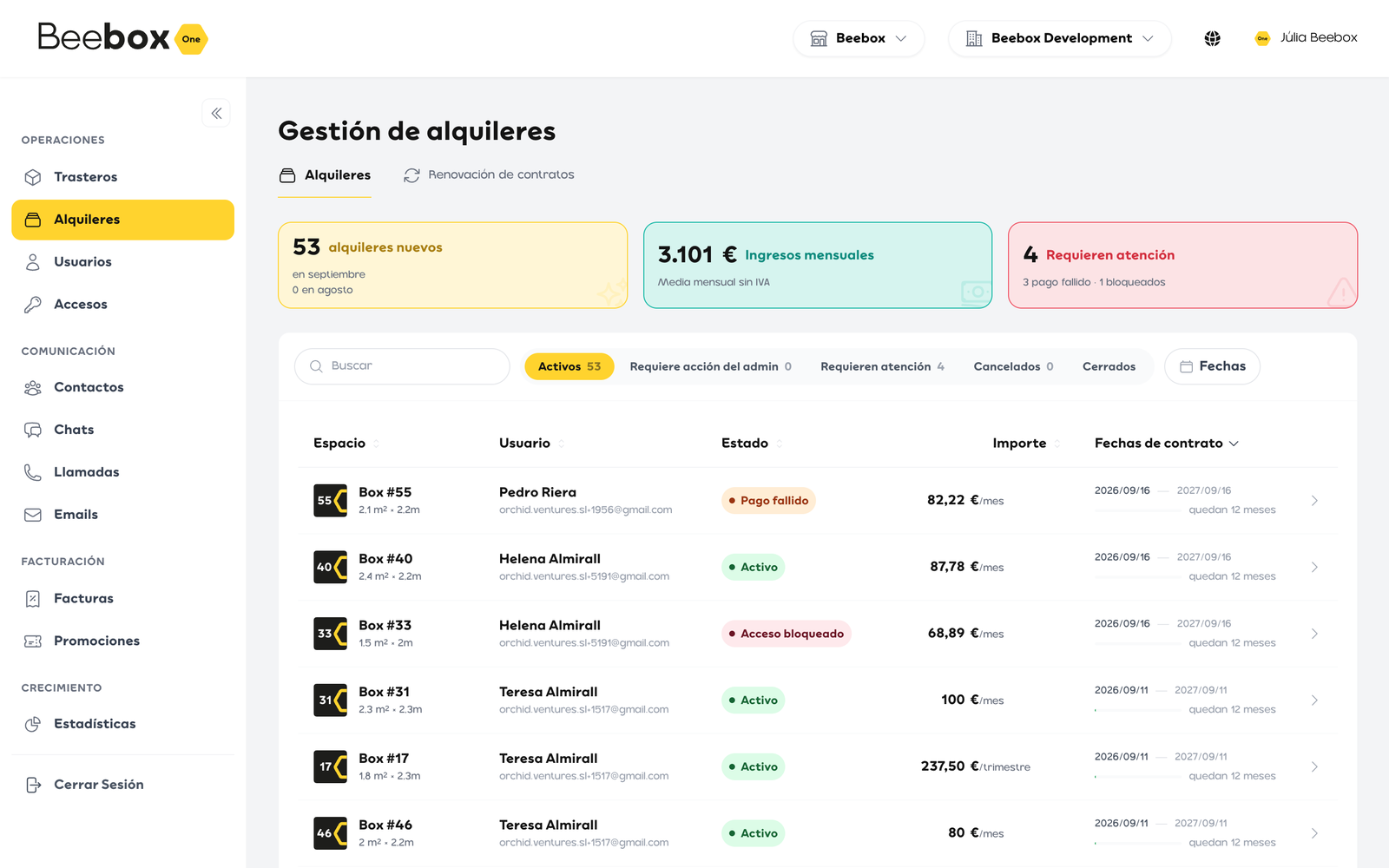
Task: Open Emails from the sidebar
Action: [122, 515]
